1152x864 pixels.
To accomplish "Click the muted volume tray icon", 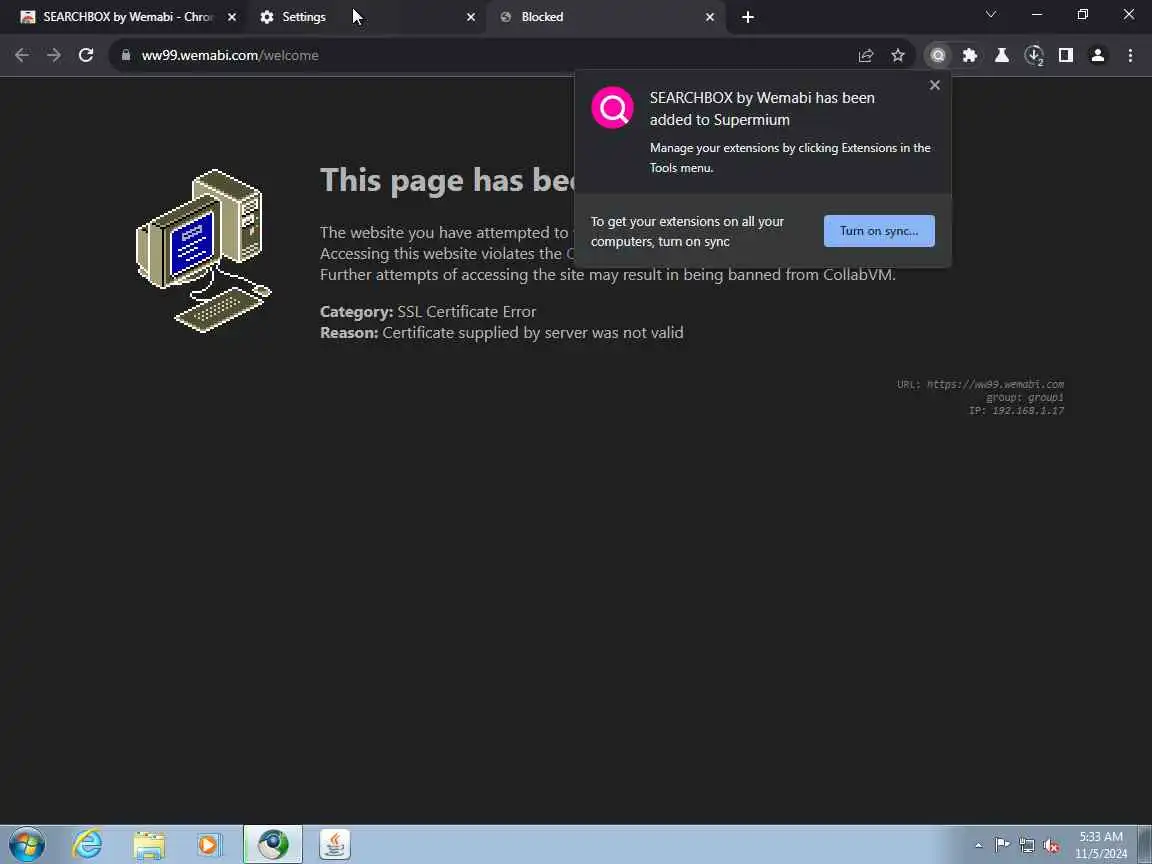I will [1051, 845].
